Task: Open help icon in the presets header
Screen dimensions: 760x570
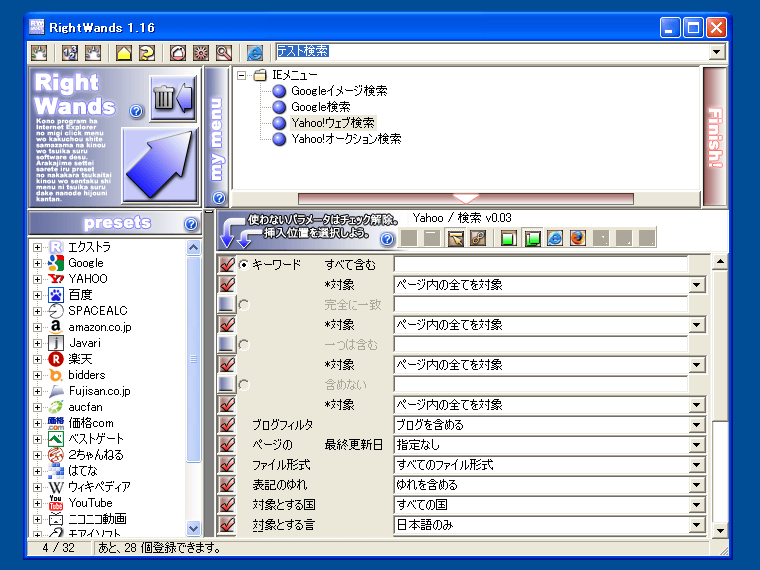Action: click(191, 223)
